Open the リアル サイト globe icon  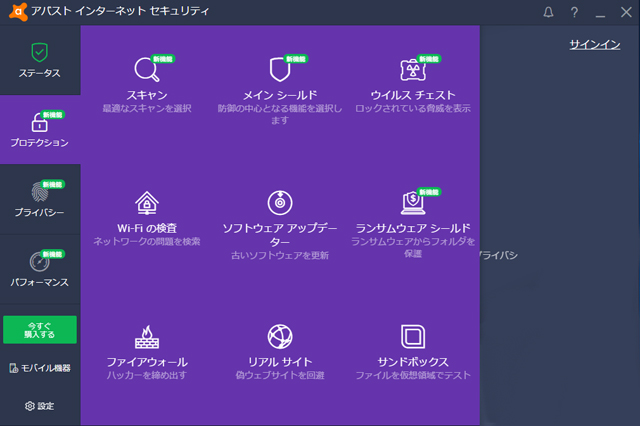(x=280, y=337)
